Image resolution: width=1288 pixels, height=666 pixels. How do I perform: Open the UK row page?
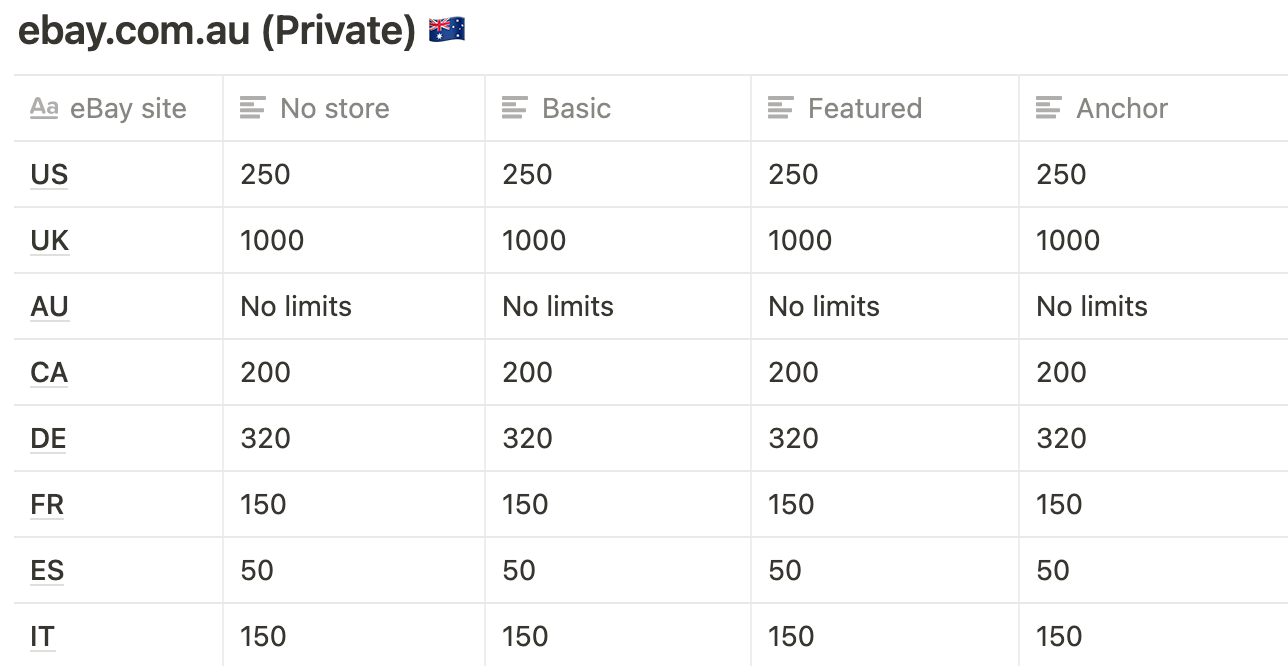pos(50,240)
